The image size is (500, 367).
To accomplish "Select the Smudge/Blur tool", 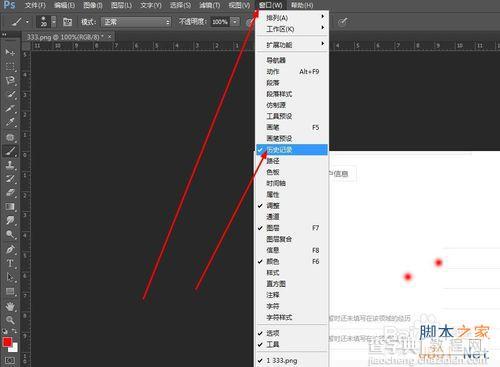I will (x=10, y=221).
